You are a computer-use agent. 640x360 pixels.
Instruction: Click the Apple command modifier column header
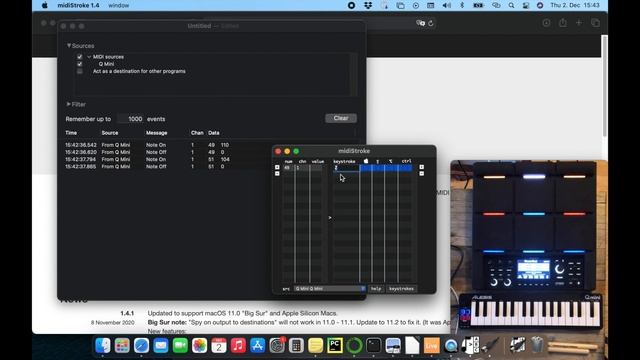[x=366, y=161]
